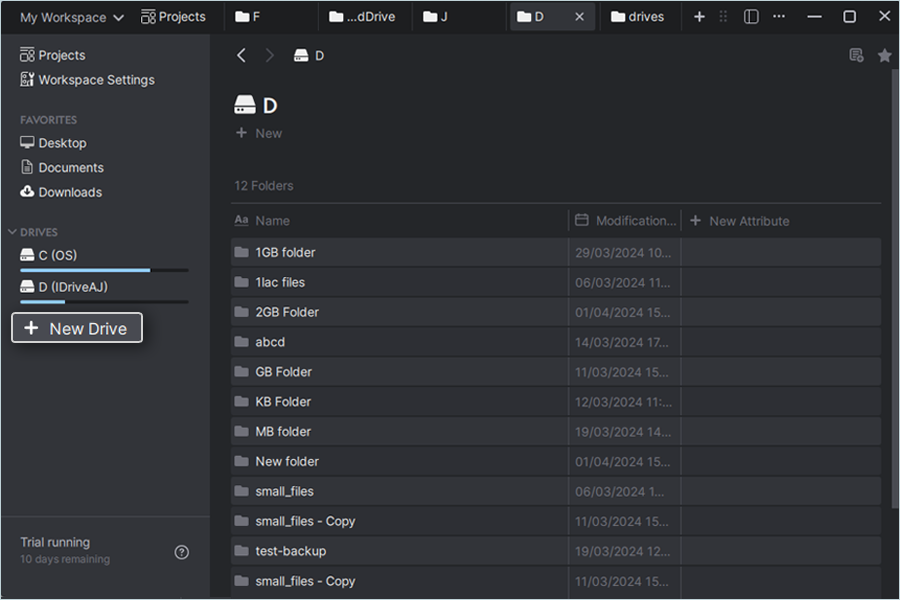Click the tab drag handle dots icon
Viewport: 900px width, 600px height.
tap(723, 17)
